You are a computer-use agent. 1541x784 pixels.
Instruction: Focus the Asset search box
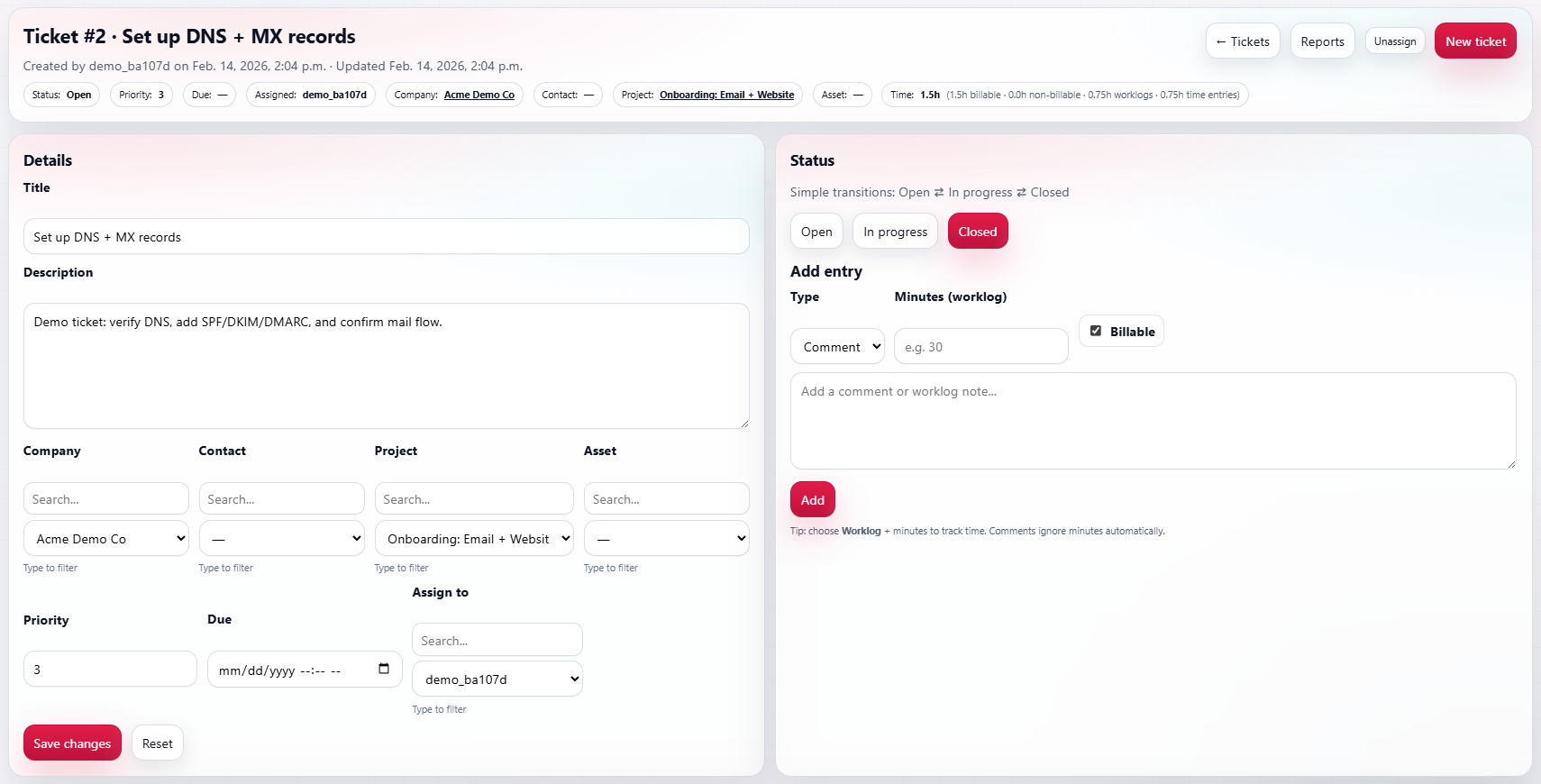[x=666, y=499]
